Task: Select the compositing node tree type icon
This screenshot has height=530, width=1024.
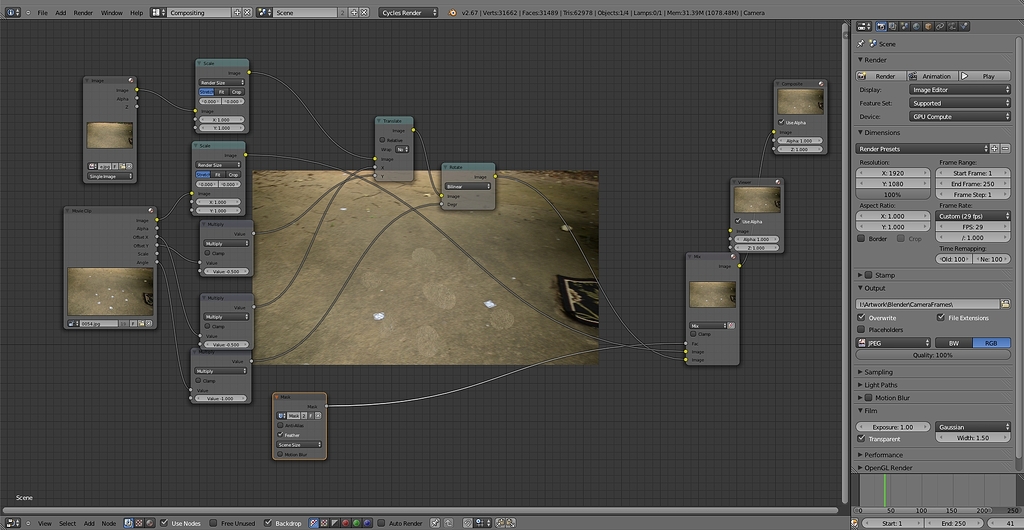Action: (x=127, y=523)
